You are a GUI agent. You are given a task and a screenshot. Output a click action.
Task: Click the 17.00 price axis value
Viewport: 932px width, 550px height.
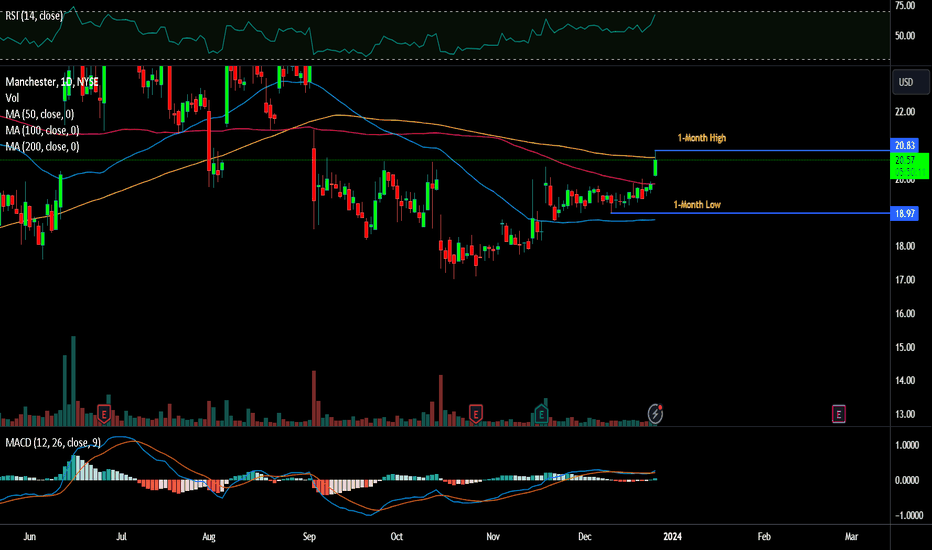coord(905,279)
